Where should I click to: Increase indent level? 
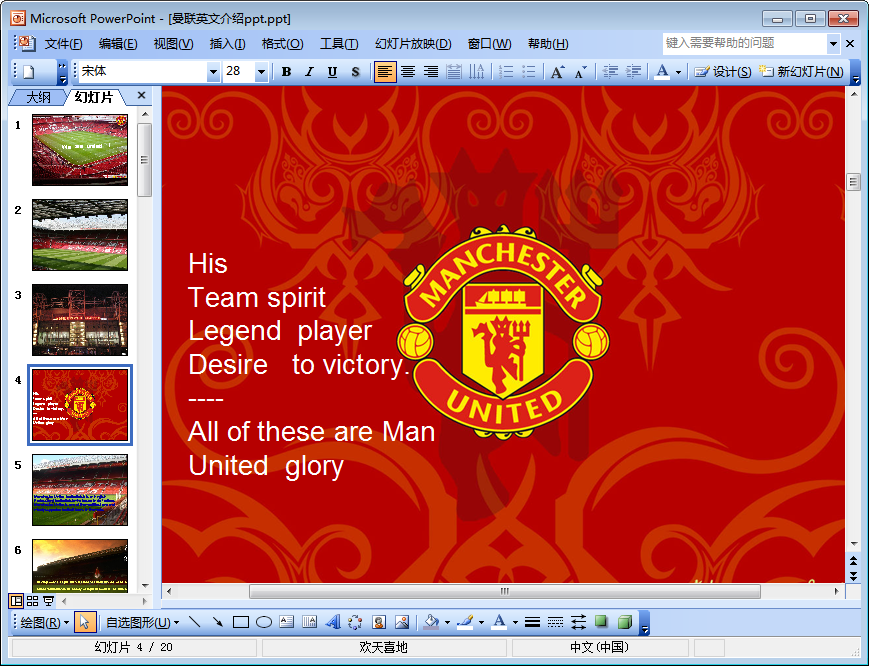[633, 71]
